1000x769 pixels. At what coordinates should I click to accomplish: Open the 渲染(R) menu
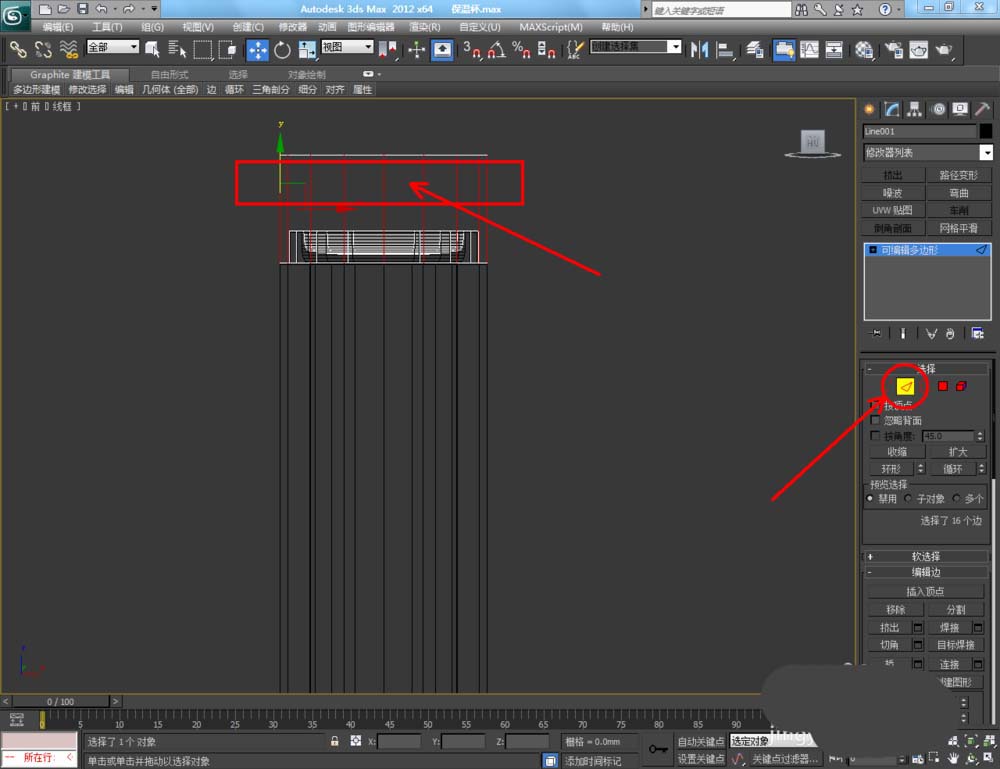click(x=424, y=27)
